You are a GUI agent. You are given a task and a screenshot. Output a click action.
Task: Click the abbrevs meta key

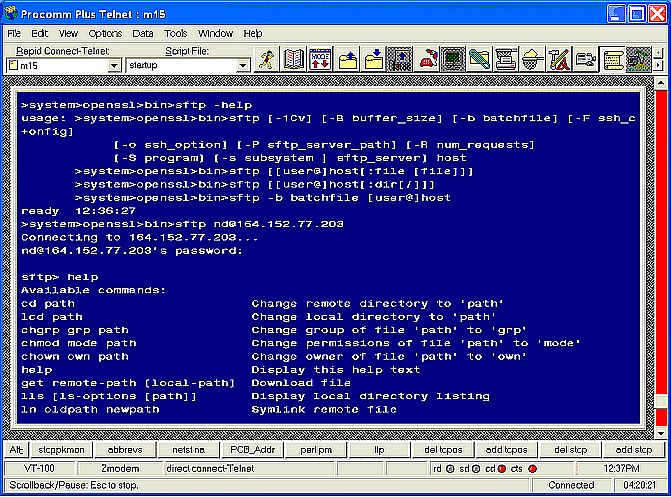point(125,450)
